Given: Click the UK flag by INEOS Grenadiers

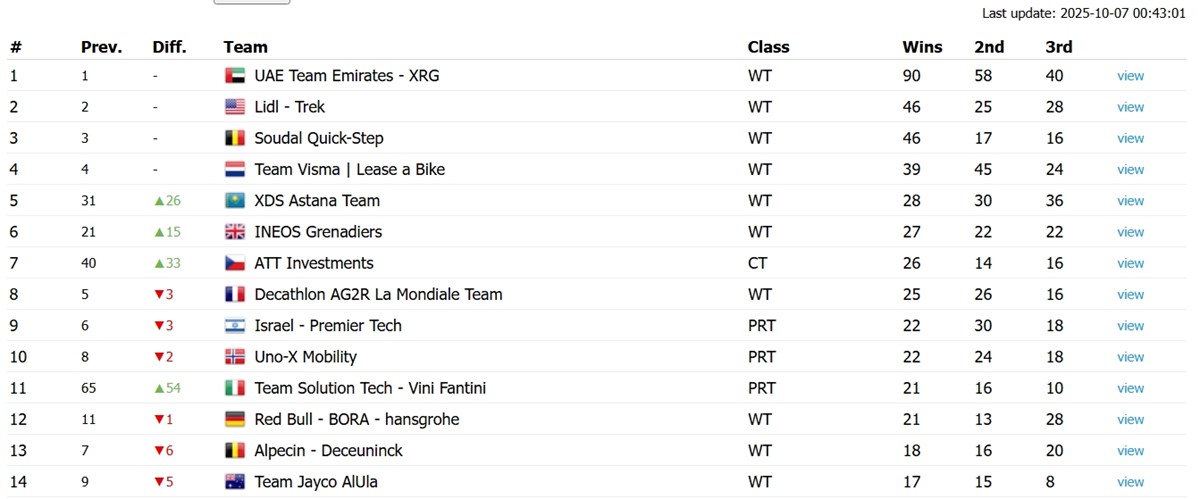Looking at the screenshot, I should pos(235,232).
